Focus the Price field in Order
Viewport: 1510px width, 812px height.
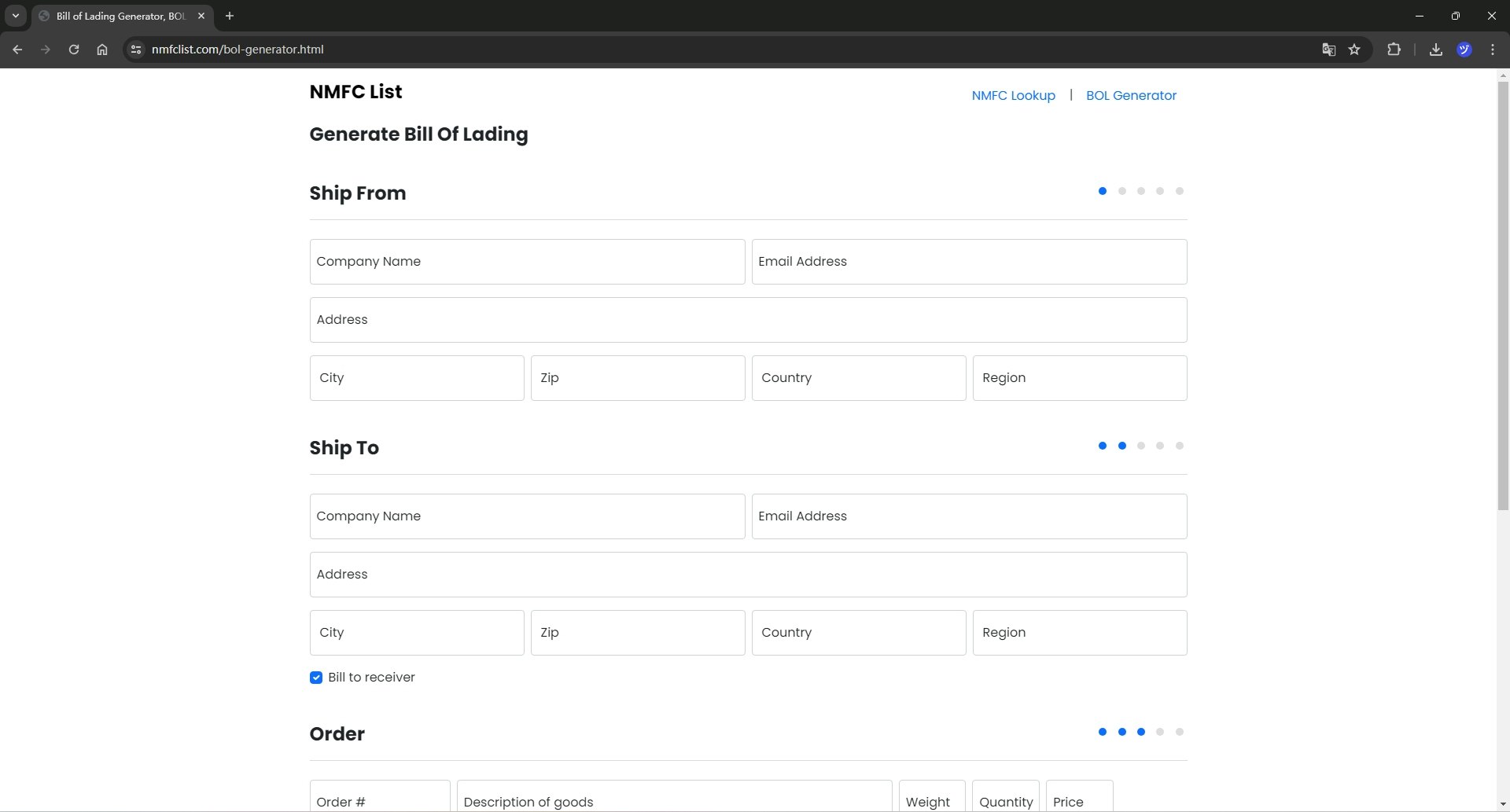click(1079, 796)
